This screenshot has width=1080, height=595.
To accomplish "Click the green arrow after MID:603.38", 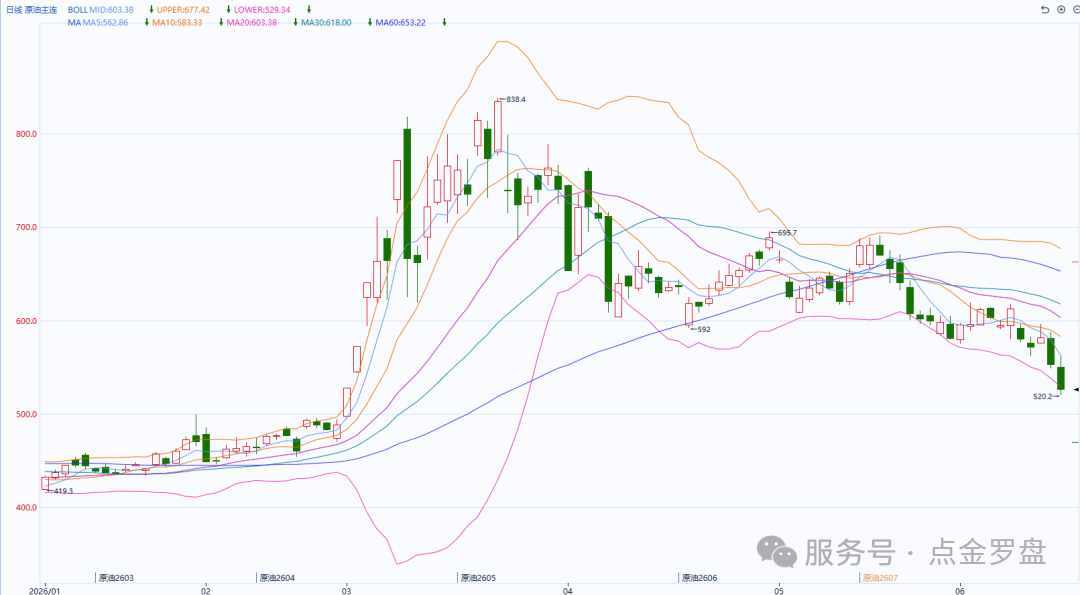I will [x=151, y=10].
